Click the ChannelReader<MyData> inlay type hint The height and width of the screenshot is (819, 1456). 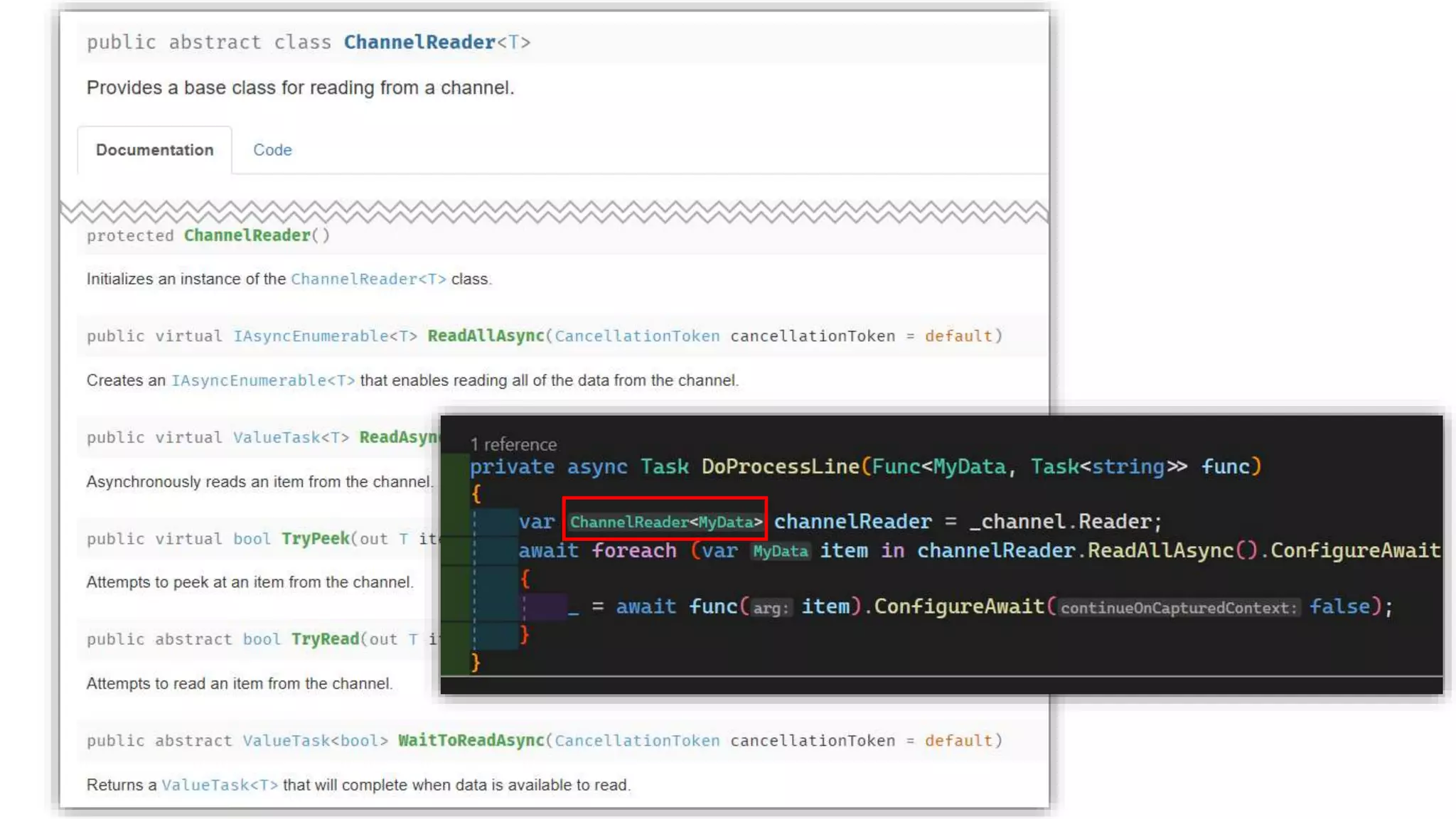click(665, 523)
